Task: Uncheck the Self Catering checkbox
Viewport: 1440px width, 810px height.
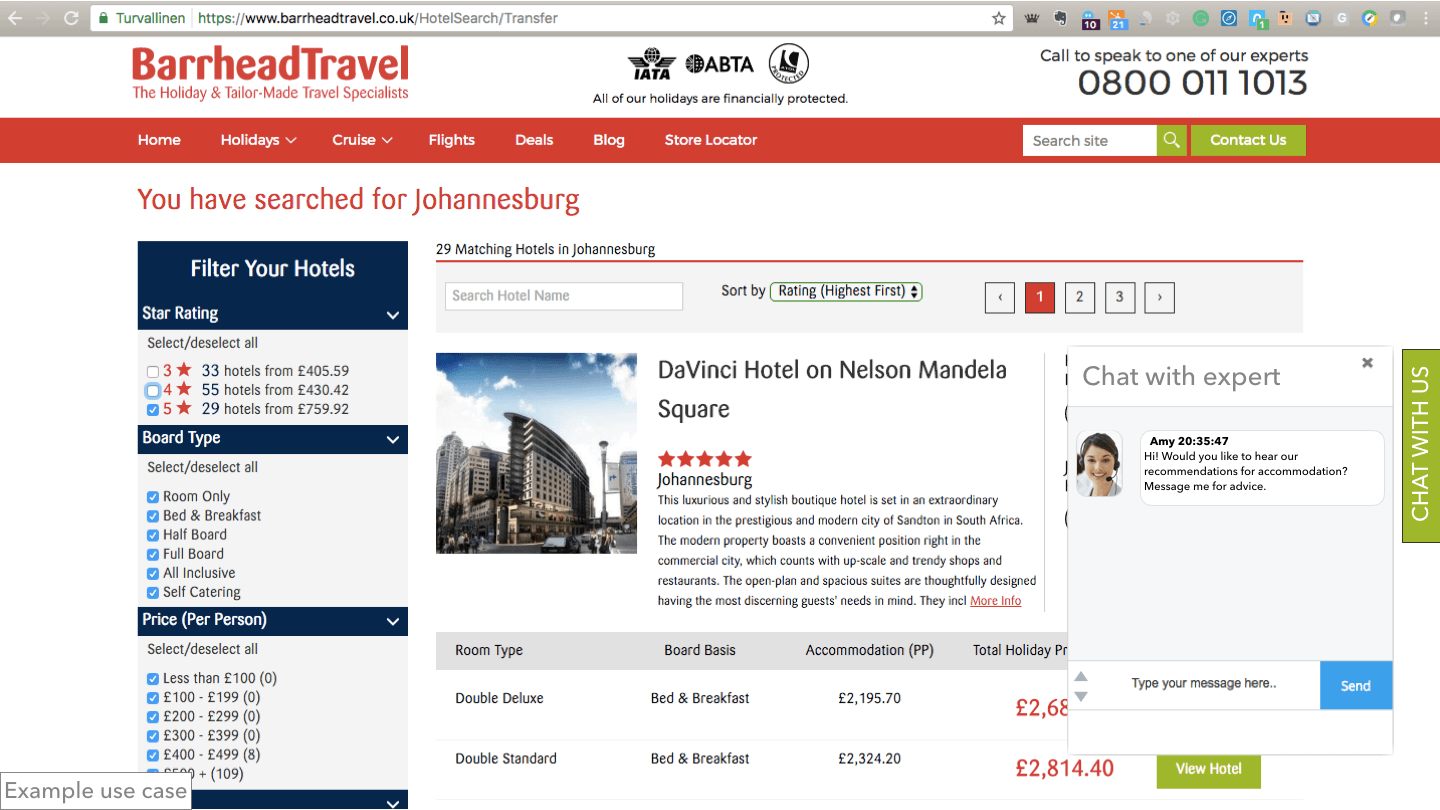Action: (153, 593)
